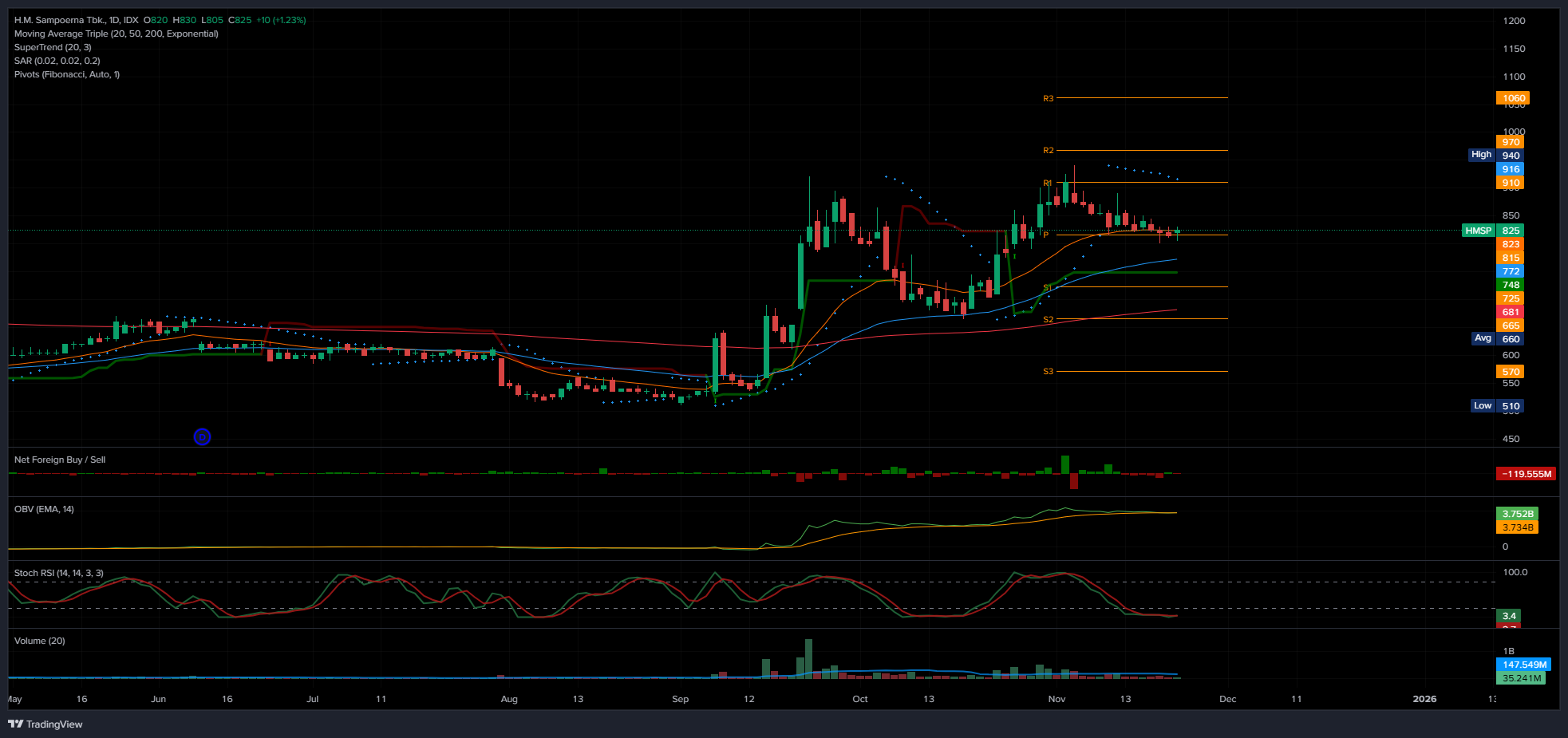The width and height of the screenshot is (1568, 738).
Task: Select the Volume (20) pane label
Action: [40, 641]
